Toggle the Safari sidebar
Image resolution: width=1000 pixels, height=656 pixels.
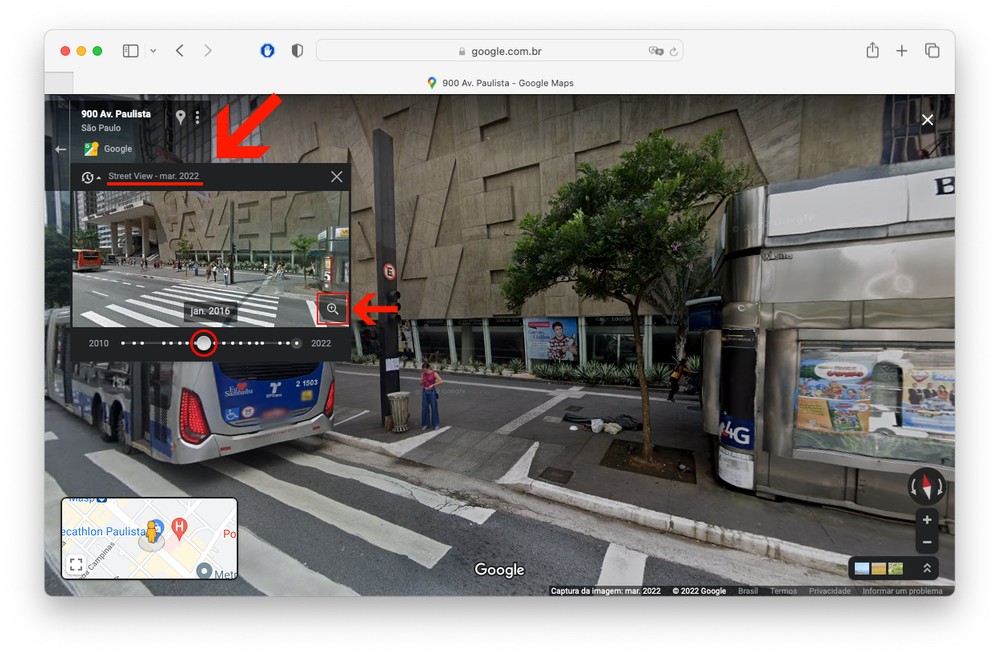[130, 51]
